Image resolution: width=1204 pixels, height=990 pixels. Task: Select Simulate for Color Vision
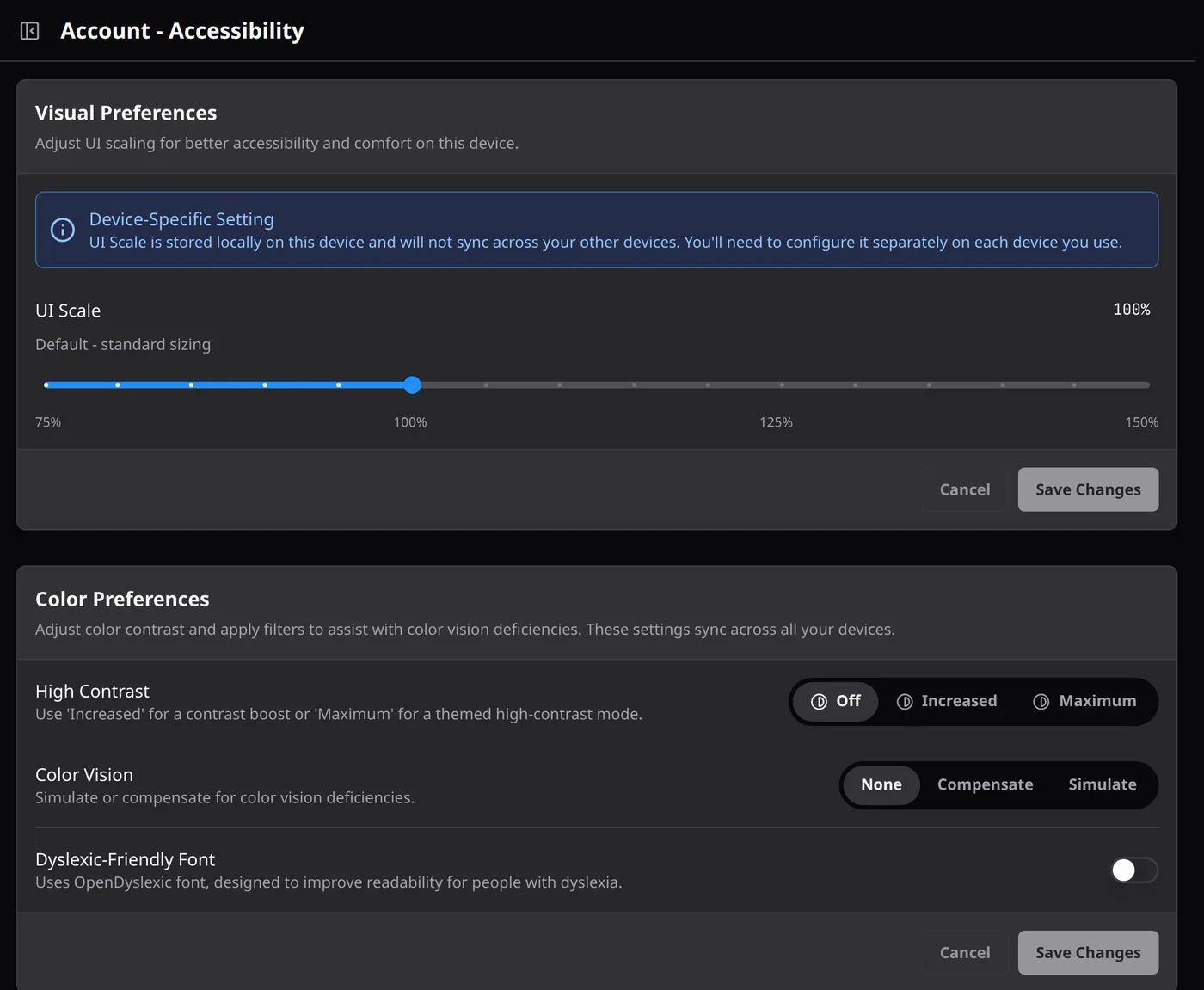(x=1103, y=785)
